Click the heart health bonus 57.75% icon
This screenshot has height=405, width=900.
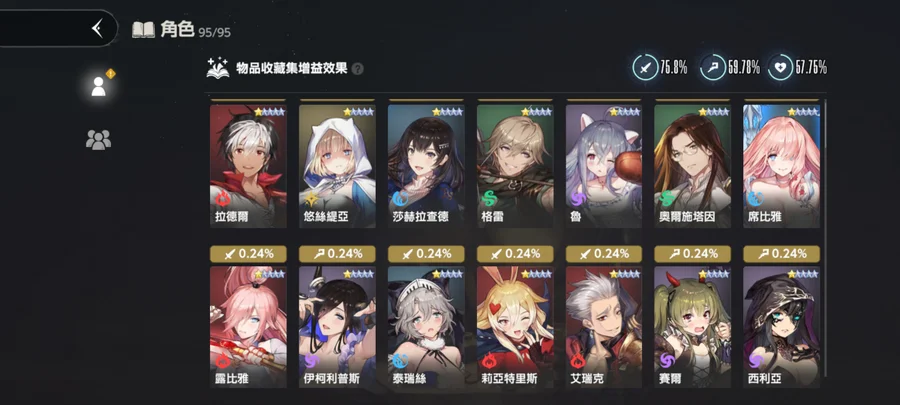tap(780, 68)
